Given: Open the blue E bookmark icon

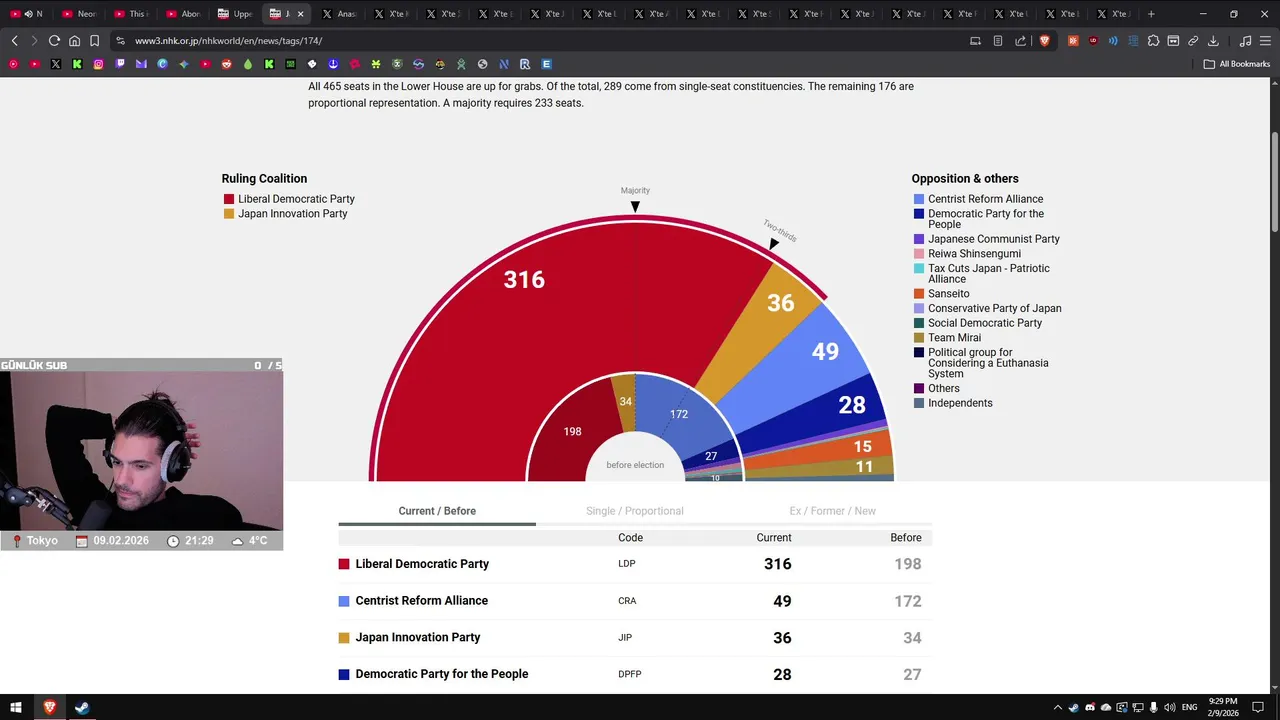Looking at the screenshot, I should pyautogui.click(x=546, y=64).
